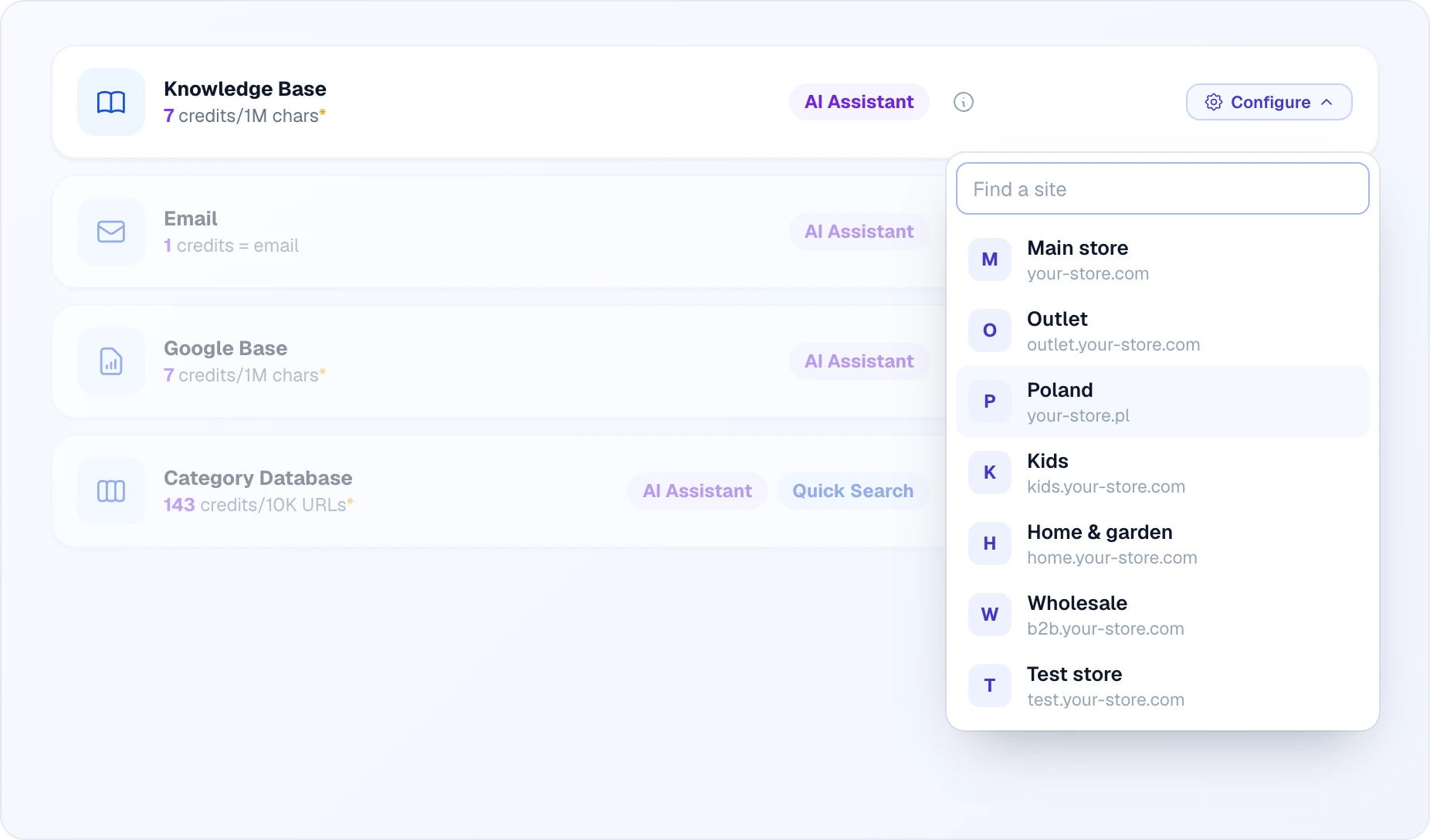Click the Google Base document chart icon
The width and height of the screenshot is (1430, 840).
[x=111, y=361]
